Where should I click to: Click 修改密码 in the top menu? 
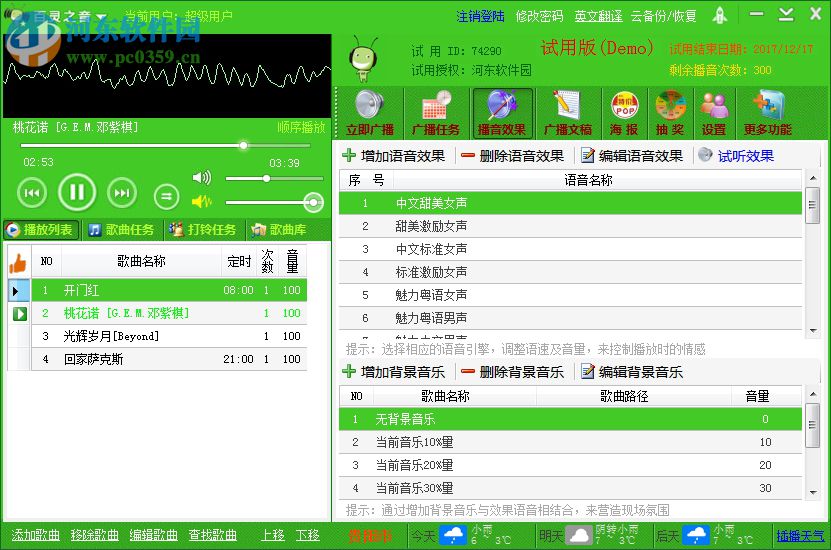[539, 16]
